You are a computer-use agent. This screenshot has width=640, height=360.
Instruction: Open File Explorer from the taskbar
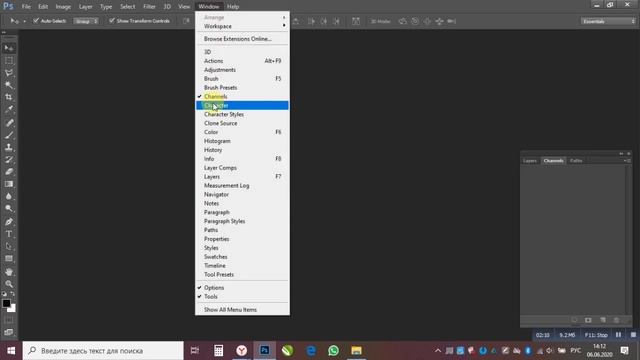tap(356, 351)
